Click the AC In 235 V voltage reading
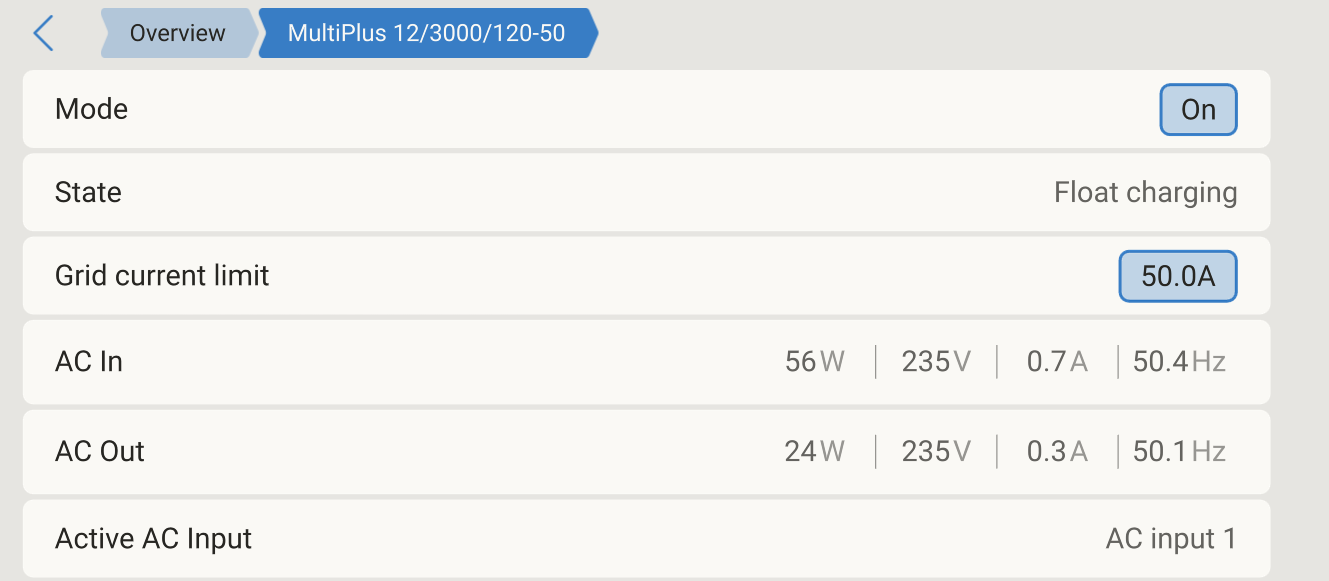1329x581 pixels. (936, 361)
